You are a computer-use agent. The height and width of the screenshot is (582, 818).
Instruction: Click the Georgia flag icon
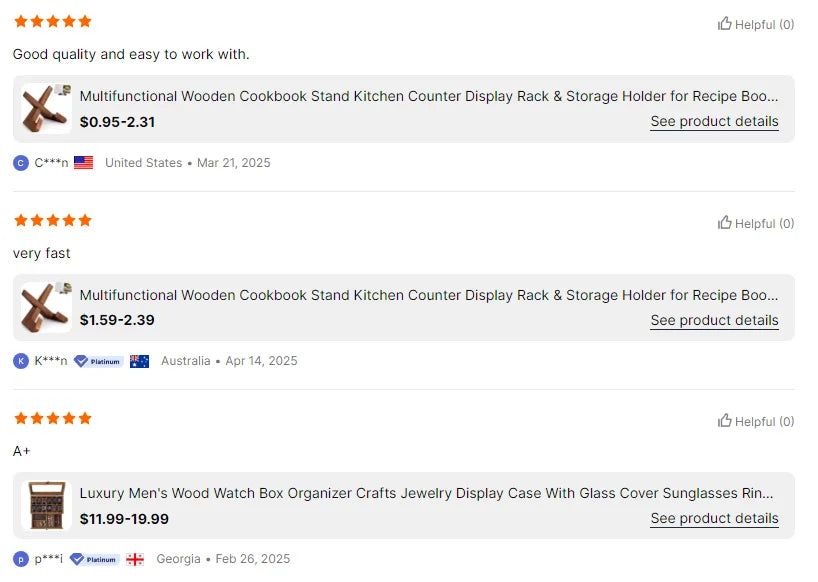point(135,559)
